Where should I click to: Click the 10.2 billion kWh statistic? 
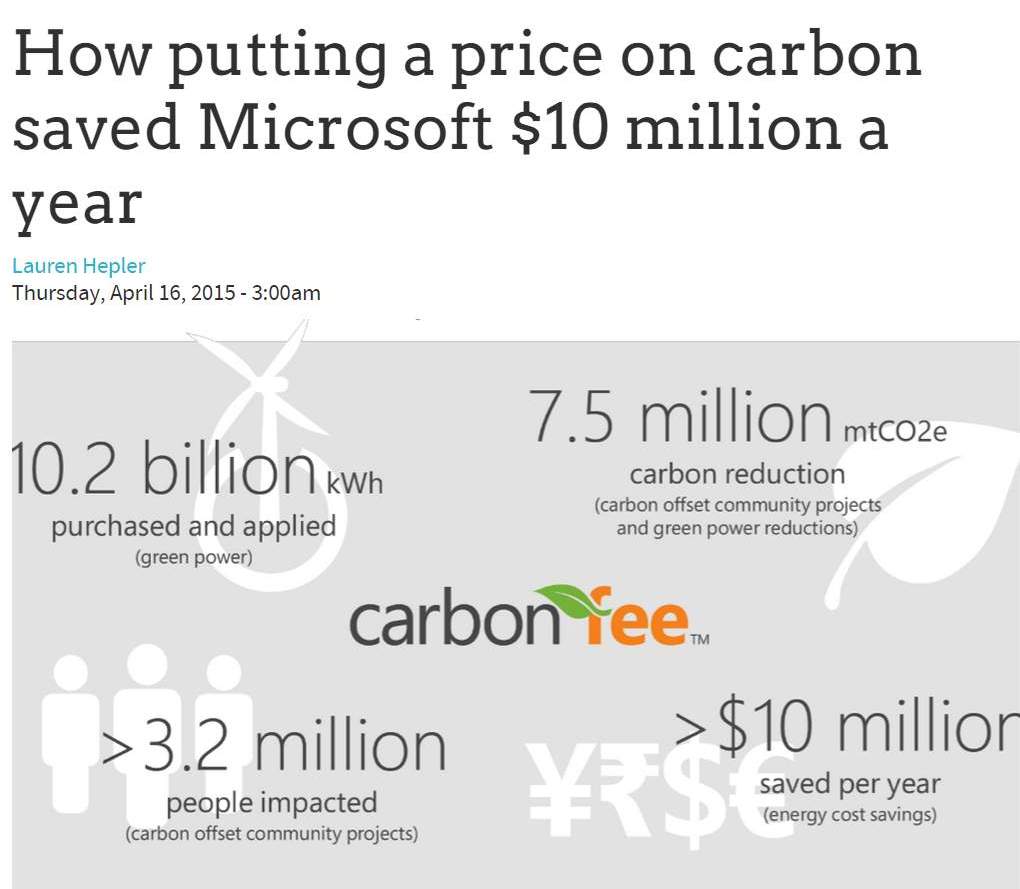tap(197, 470)
